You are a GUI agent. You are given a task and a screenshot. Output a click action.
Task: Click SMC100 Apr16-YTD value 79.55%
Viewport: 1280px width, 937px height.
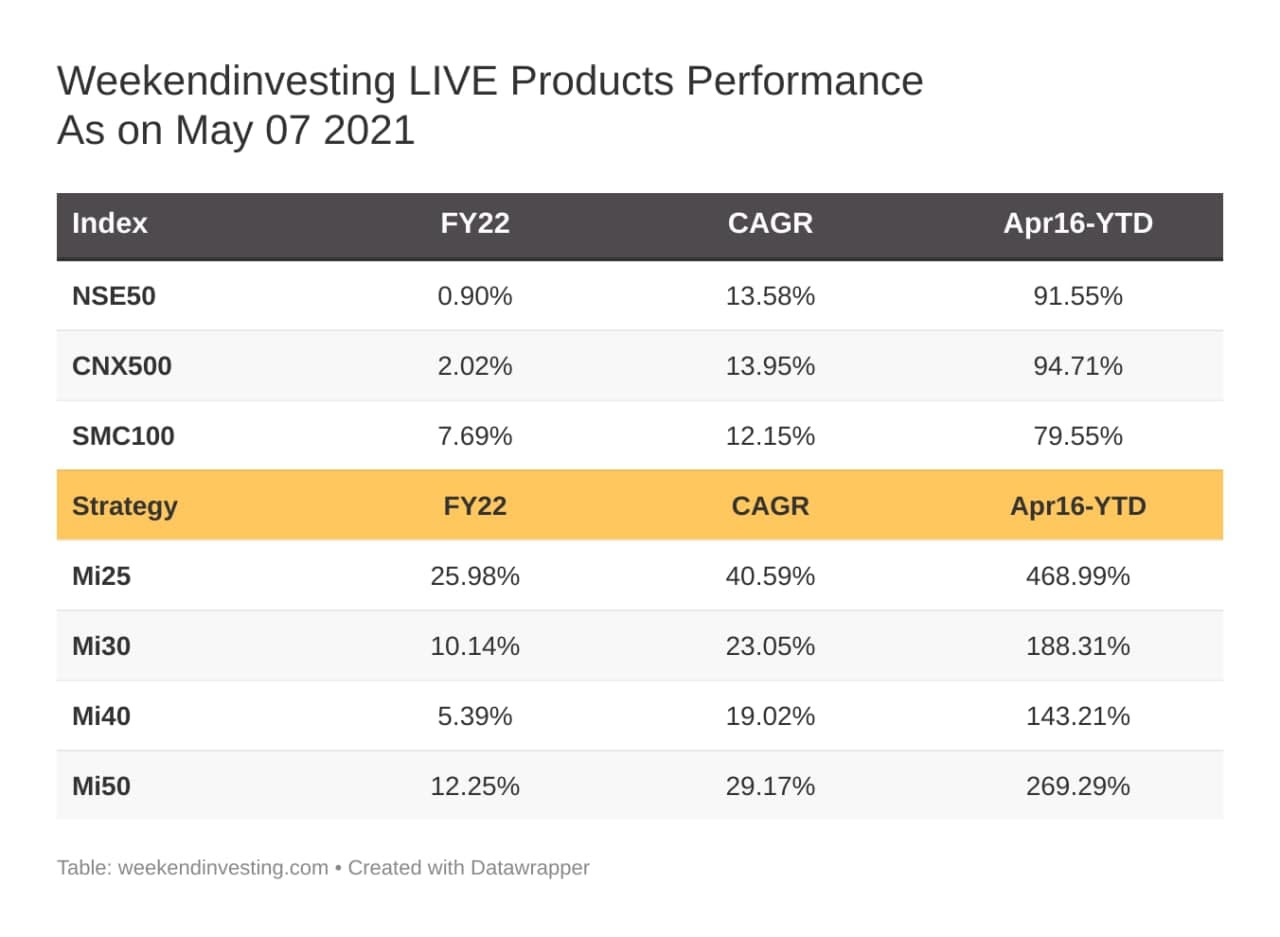coord(1077,436)
